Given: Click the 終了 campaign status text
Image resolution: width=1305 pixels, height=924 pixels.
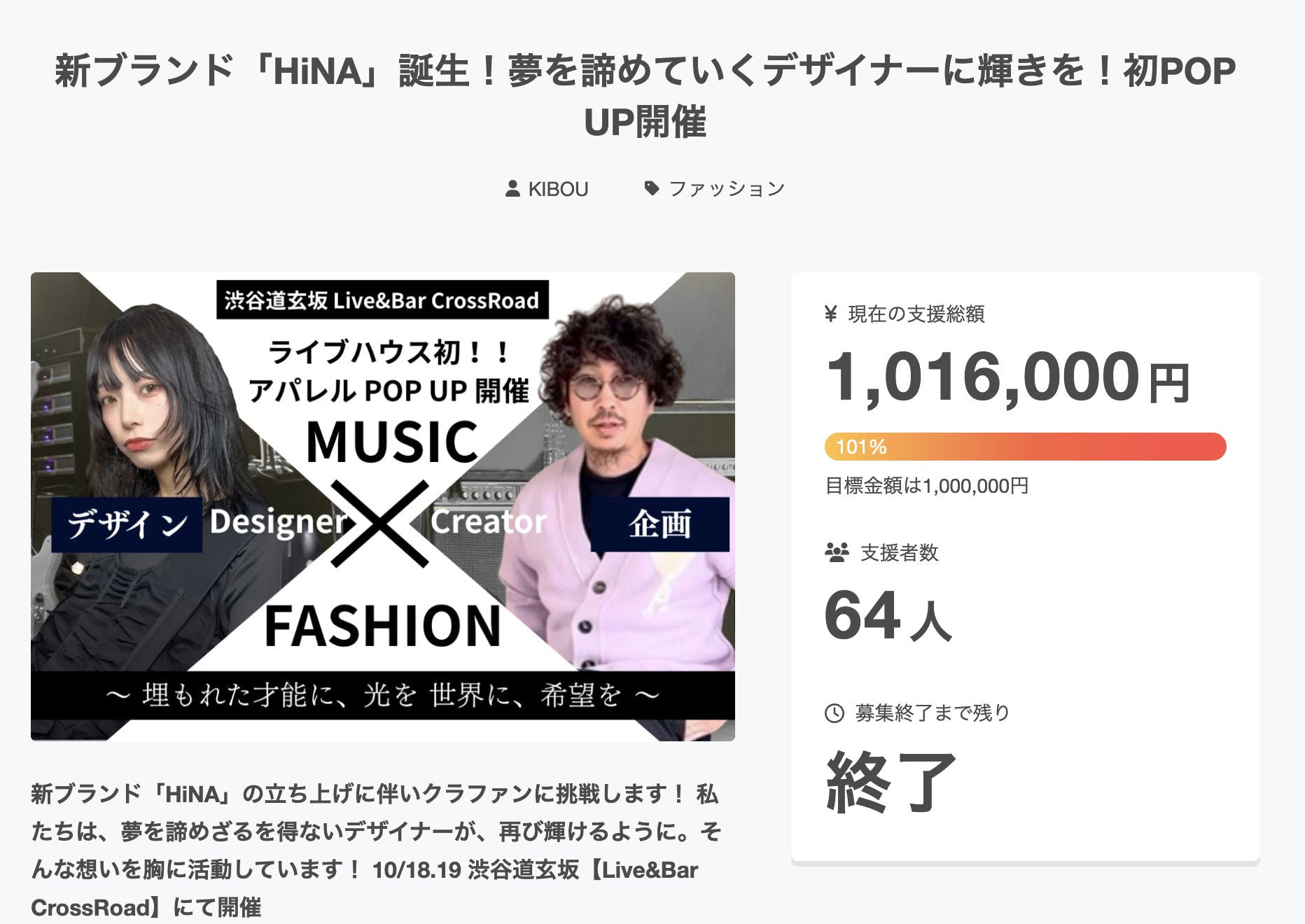Looking at the screenshot, I should tap(891, 783).
